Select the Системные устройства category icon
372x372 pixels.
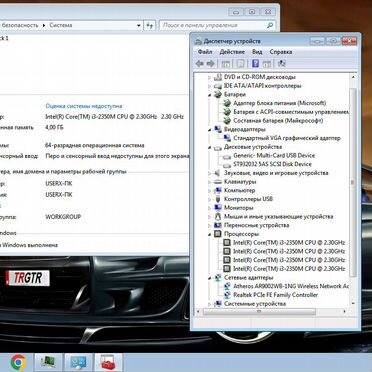[218, 304]
